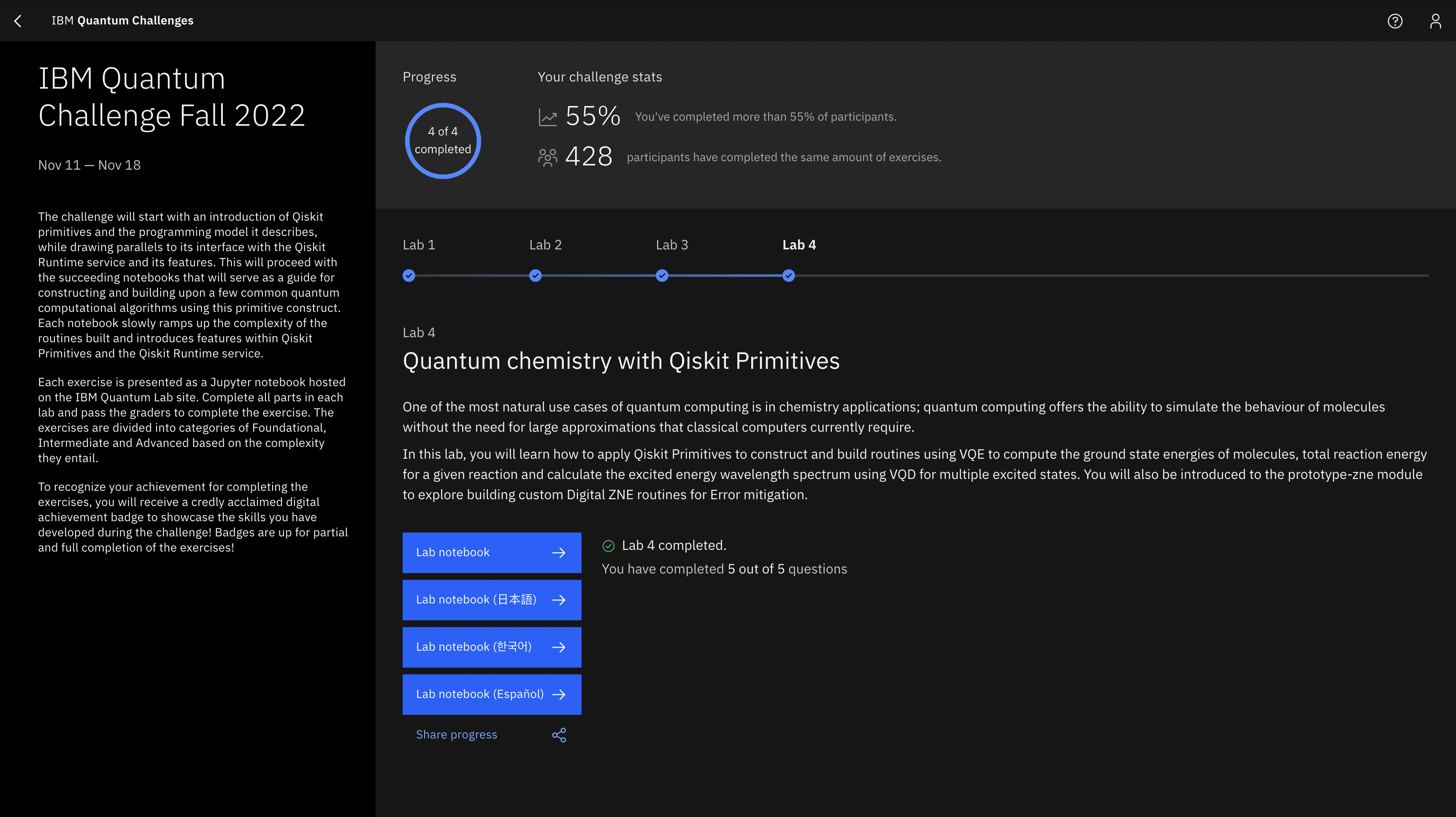
Task: Open the Lab notebook in English
Action: point(492,552)
